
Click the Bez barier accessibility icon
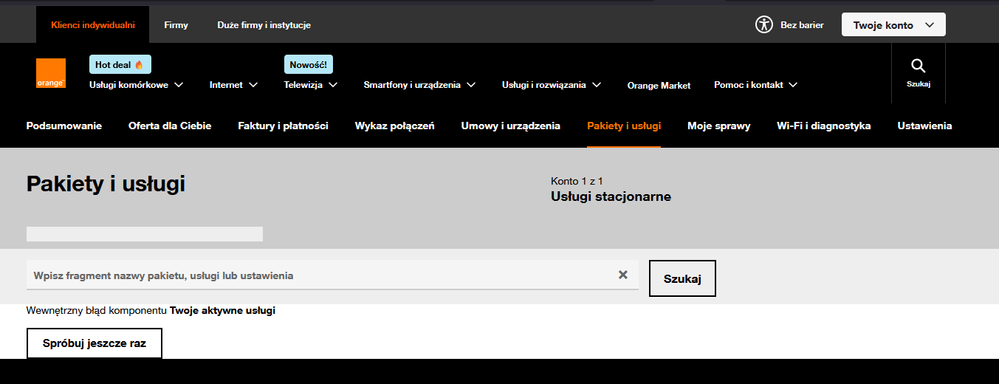[763, 25]
